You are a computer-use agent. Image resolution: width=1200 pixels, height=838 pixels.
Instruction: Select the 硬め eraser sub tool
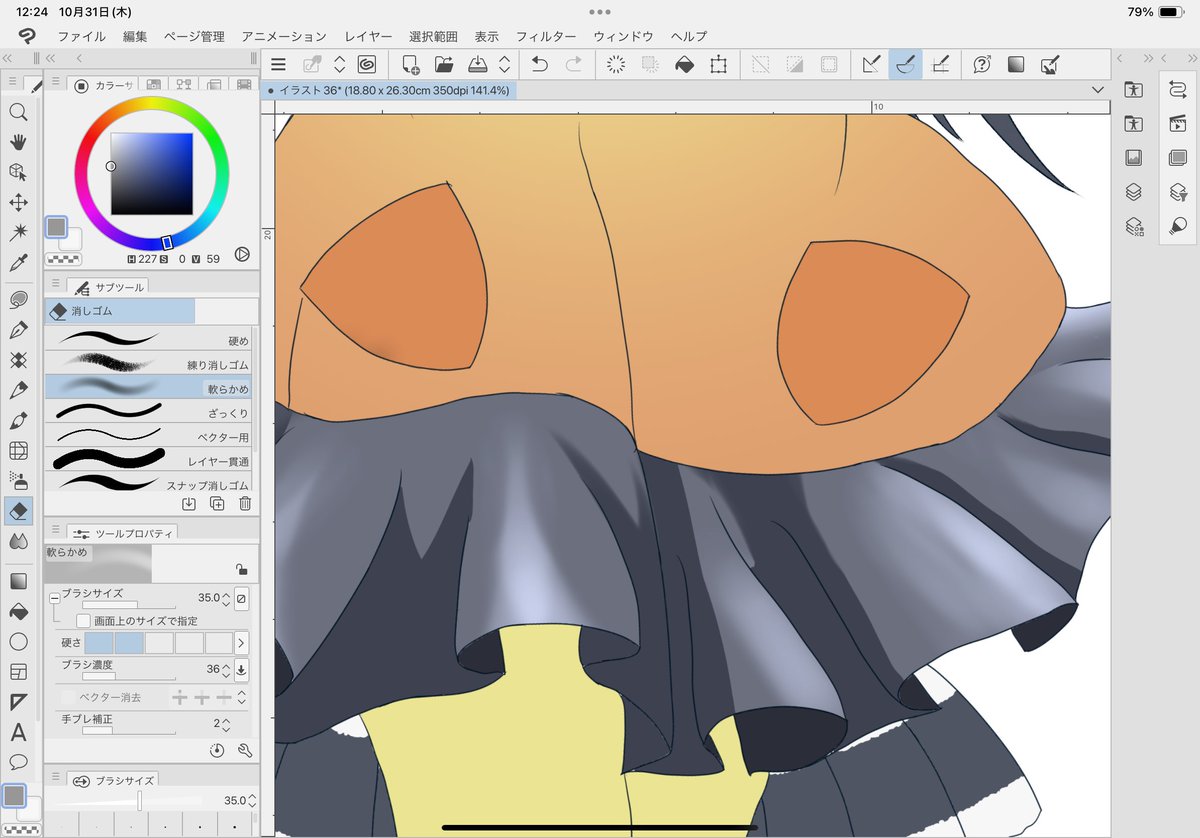pyautogui.click(x=148, y=340)
